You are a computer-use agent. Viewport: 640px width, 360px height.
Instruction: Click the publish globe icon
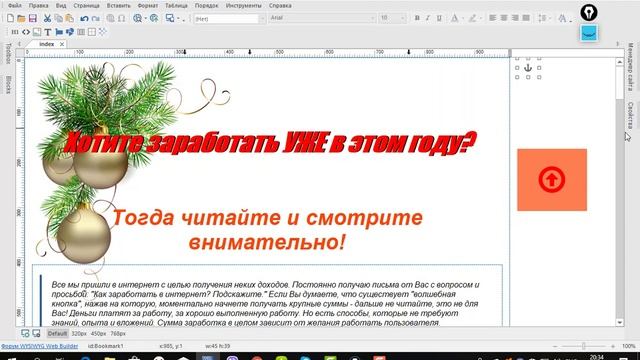pos(154,18)
